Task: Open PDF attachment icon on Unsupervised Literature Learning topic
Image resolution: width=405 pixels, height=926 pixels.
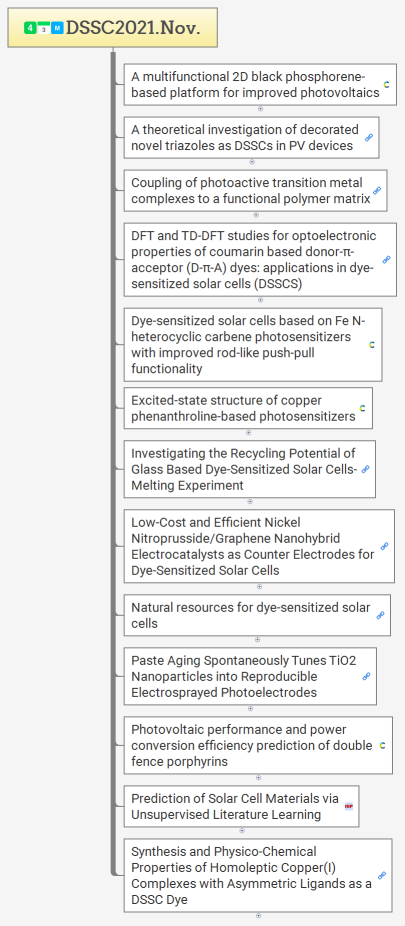Action: coord(349,806)
